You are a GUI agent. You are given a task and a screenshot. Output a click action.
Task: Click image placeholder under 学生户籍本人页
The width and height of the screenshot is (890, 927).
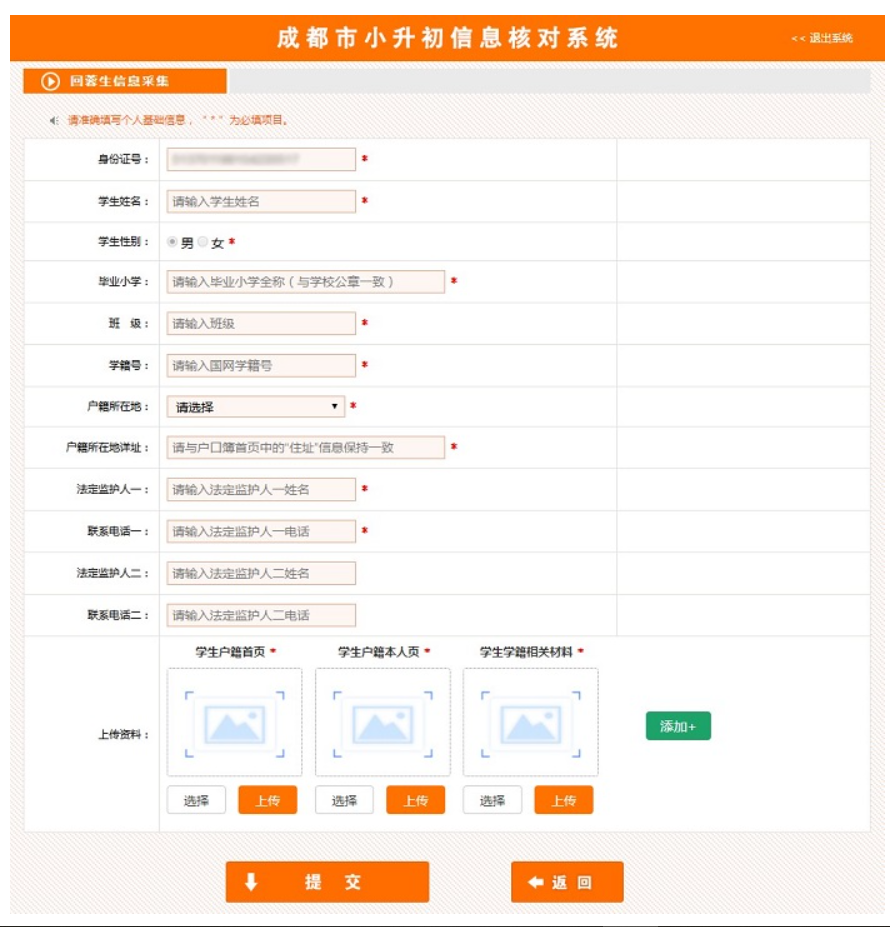[x=382, y=723]
